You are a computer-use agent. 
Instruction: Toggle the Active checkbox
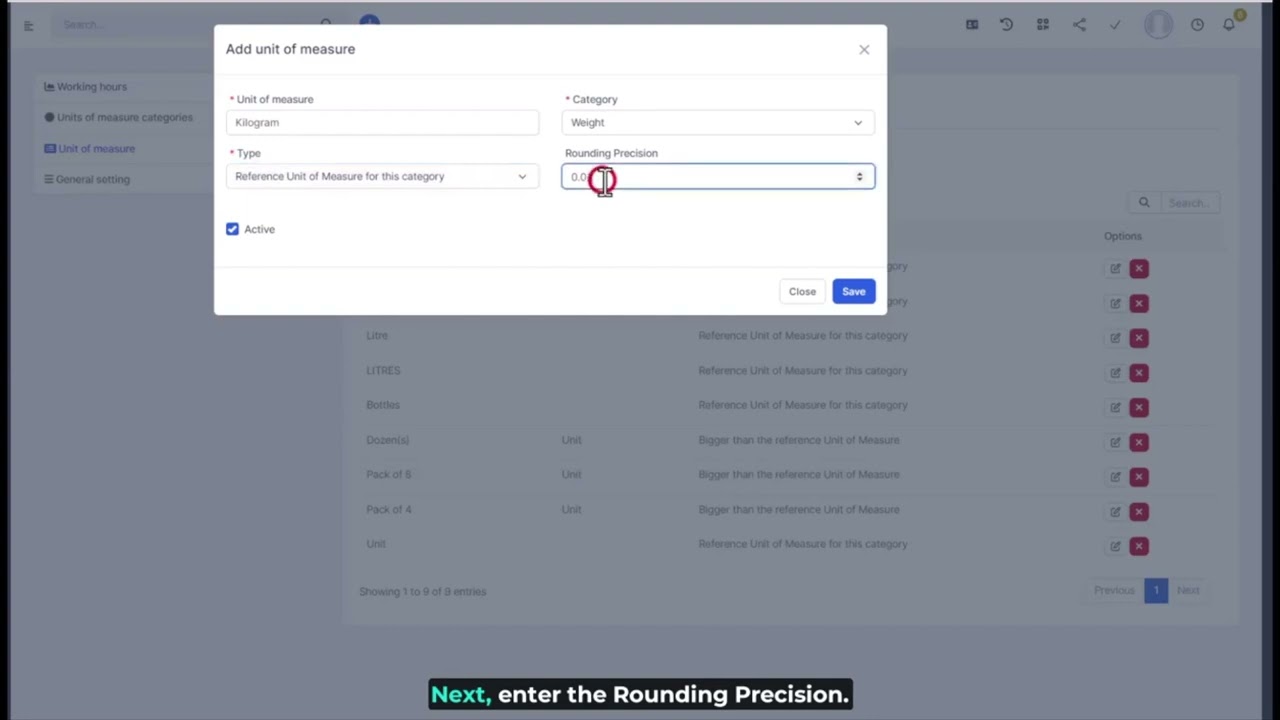tap(233, 229)
